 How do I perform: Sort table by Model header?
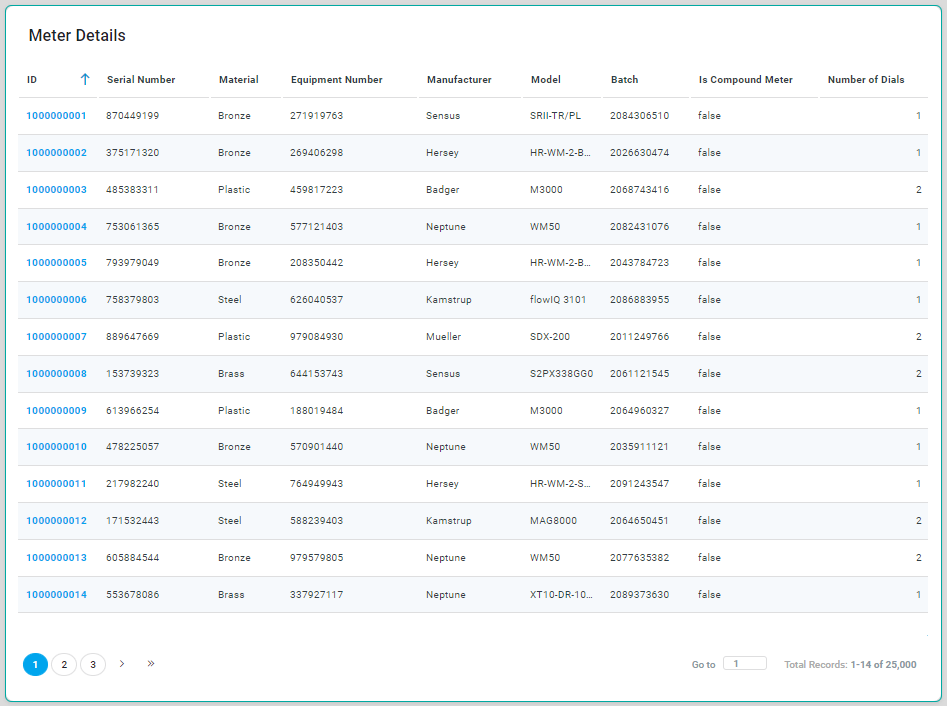click(545, 80)
